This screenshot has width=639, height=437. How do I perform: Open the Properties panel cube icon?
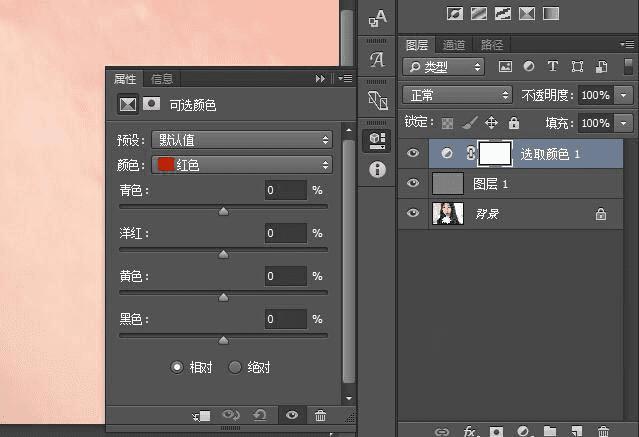click(377, 141)
